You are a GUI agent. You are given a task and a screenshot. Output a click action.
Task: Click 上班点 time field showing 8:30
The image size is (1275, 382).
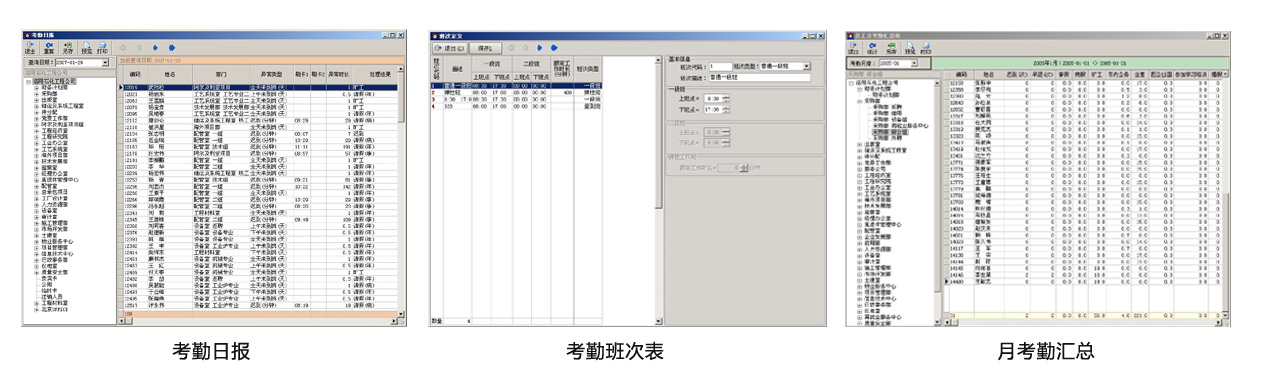[714, 98]
